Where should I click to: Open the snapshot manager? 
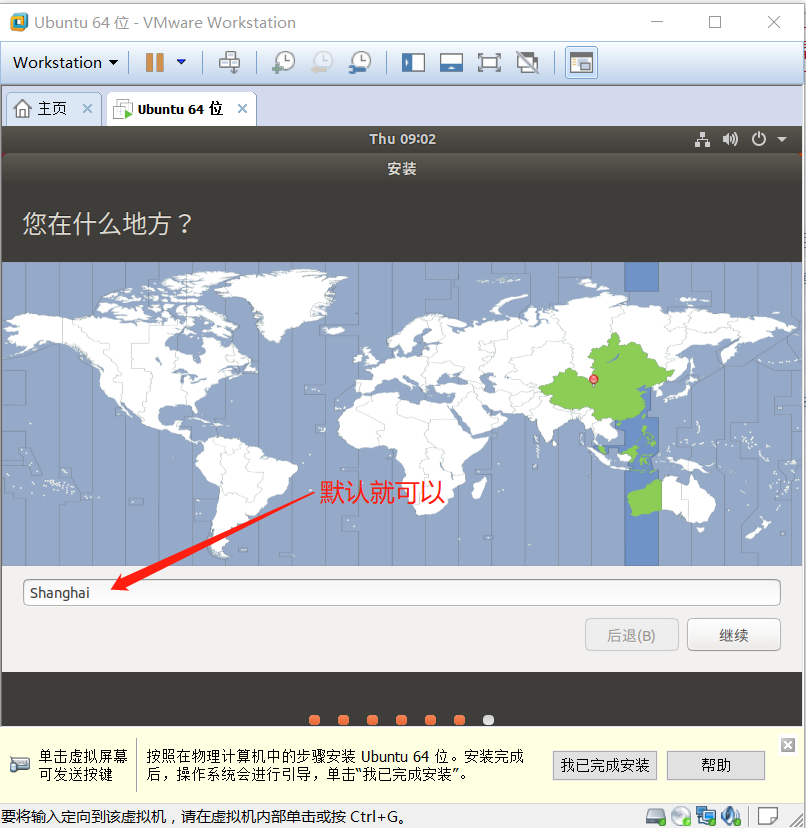coord(360,62)
